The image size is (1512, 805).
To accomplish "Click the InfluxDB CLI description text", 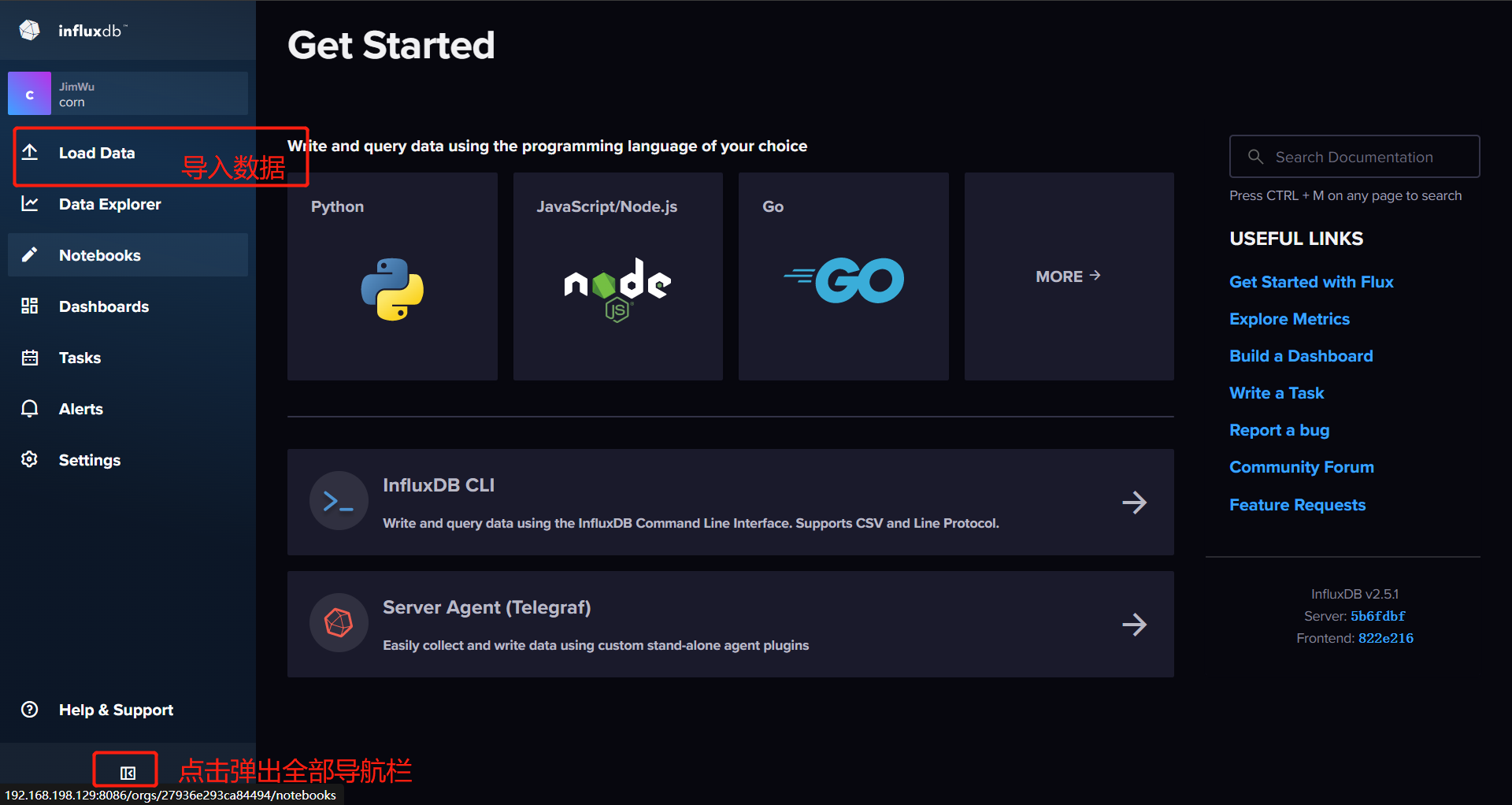I will pos(691,523).
